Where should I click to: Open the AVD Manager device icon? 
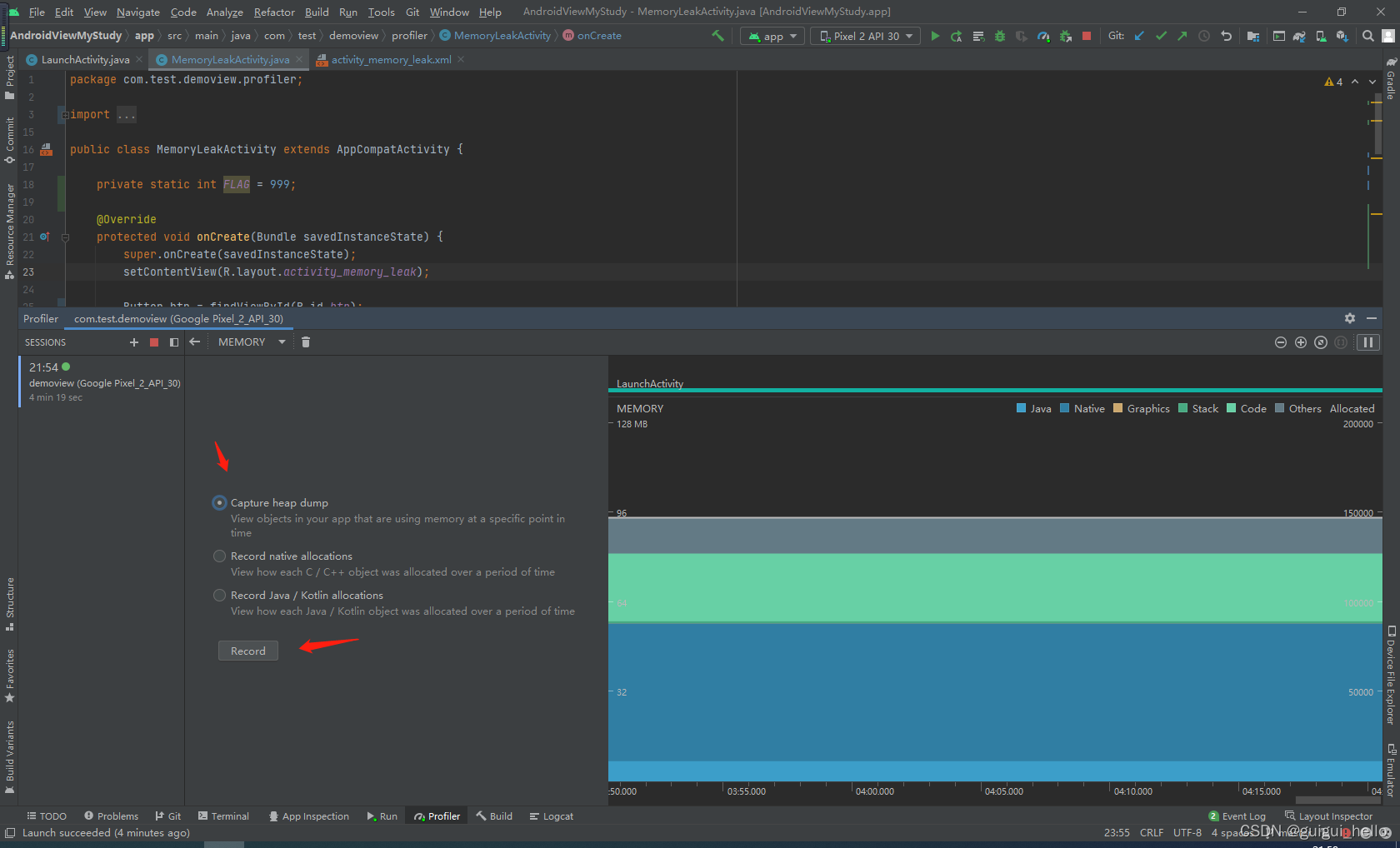click(1321, 36)
